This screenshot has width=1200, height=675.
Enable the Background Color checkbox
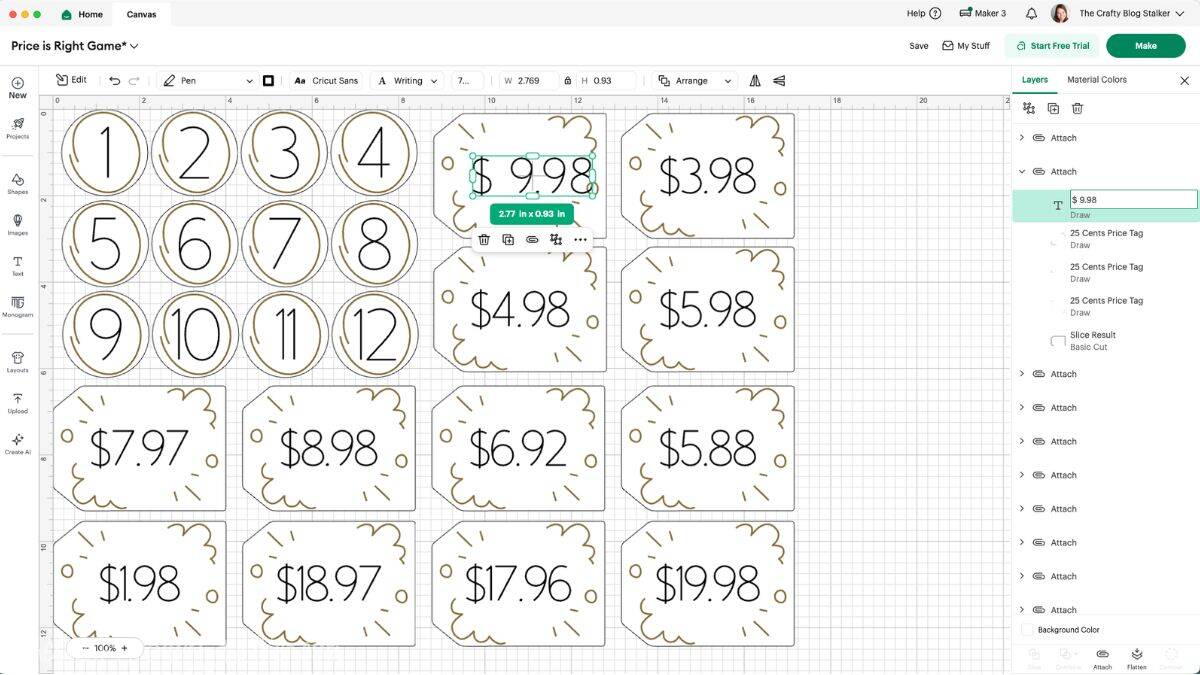(x=1028, y=629)
